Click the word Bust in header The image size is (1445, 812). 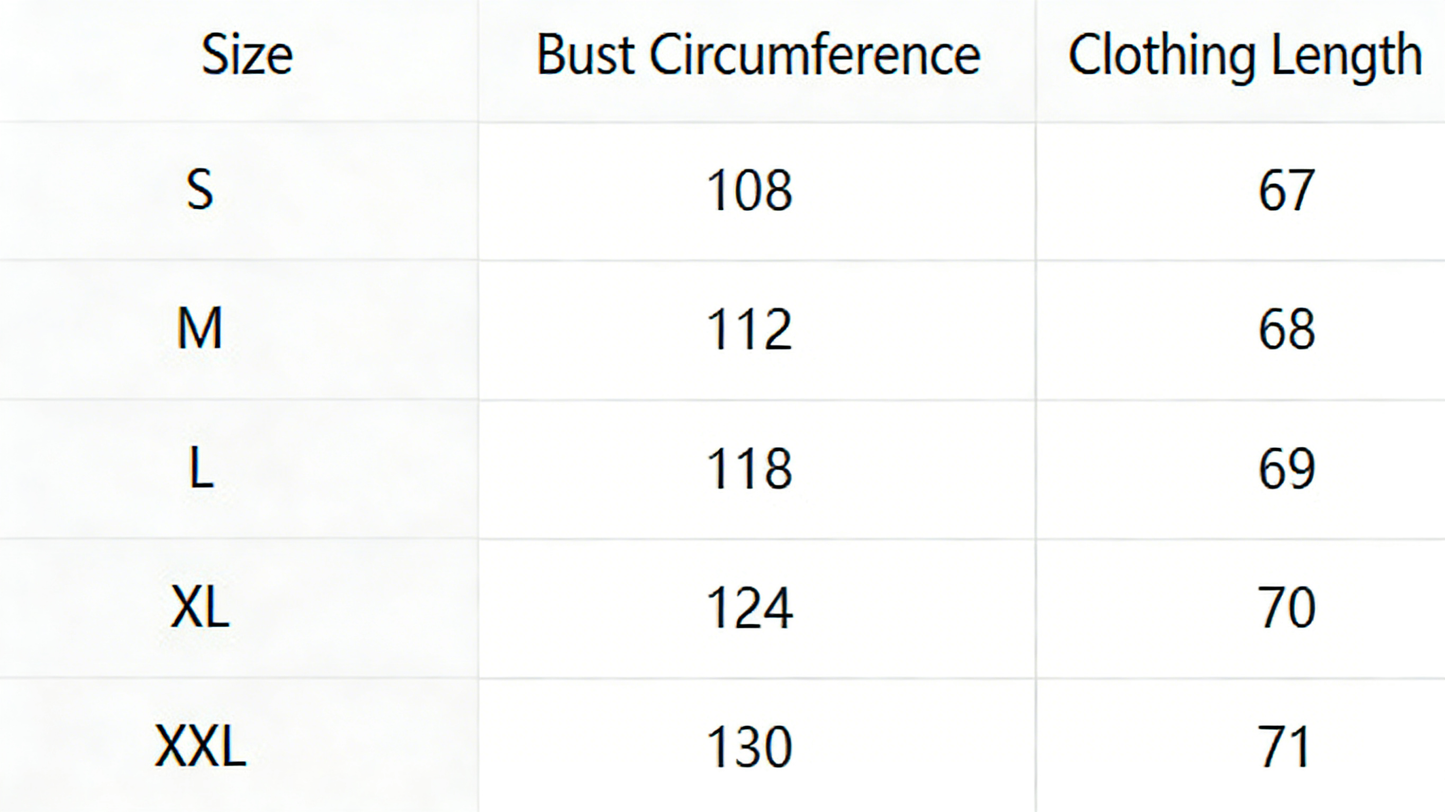586,55
